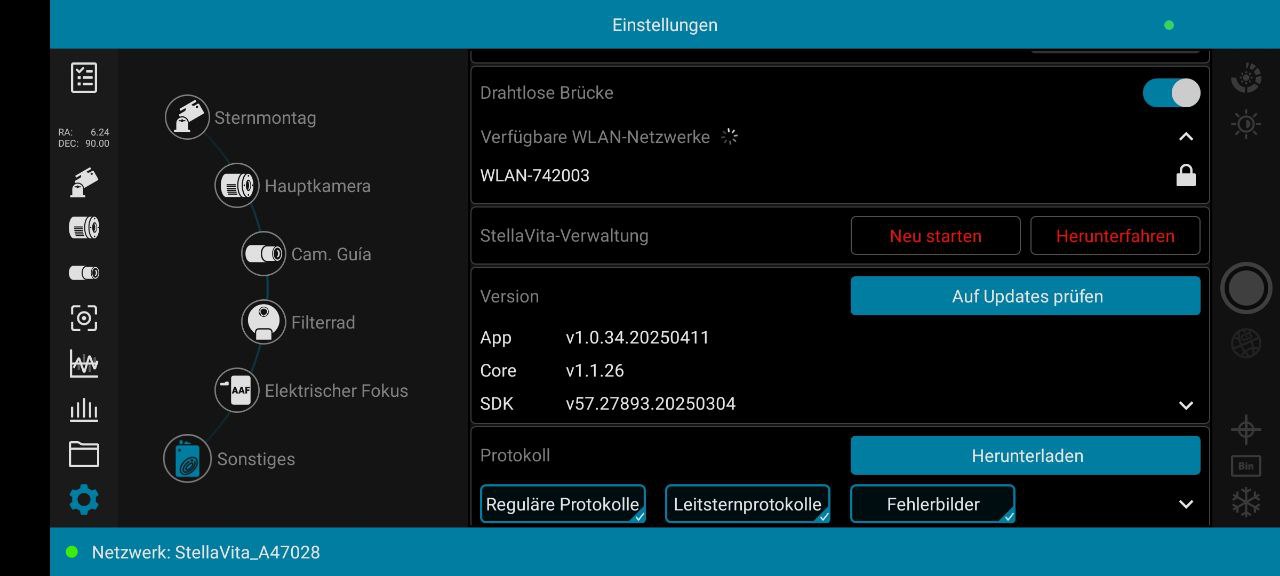Tap the lock icon next to WLAN-742003
The height and width of the screenshot is (576, 1280).
(1186, 175)
